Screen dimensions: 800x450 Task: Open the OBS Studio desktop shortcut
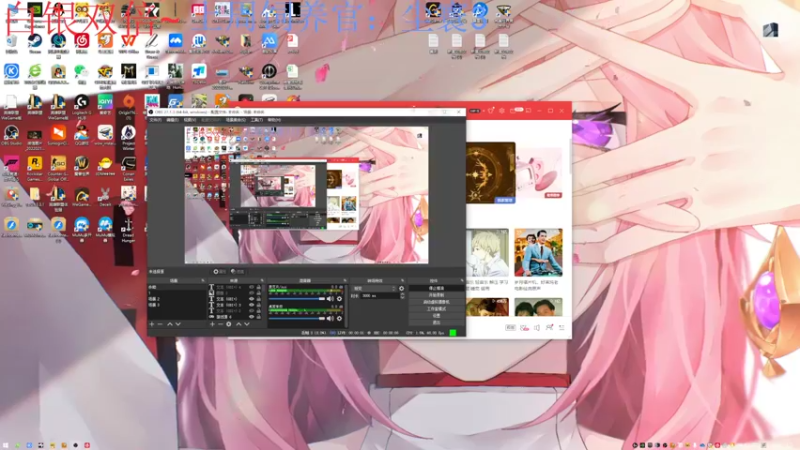tap(11, 133)
